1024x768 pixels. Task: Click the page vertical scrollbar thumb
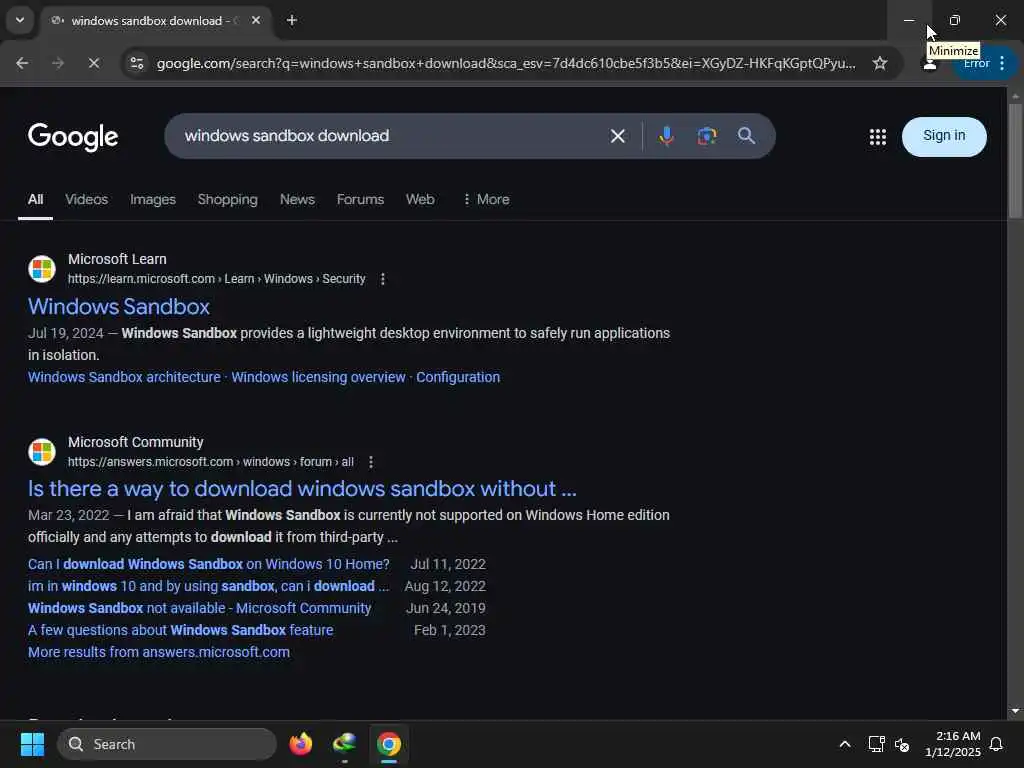[1015, 161]
